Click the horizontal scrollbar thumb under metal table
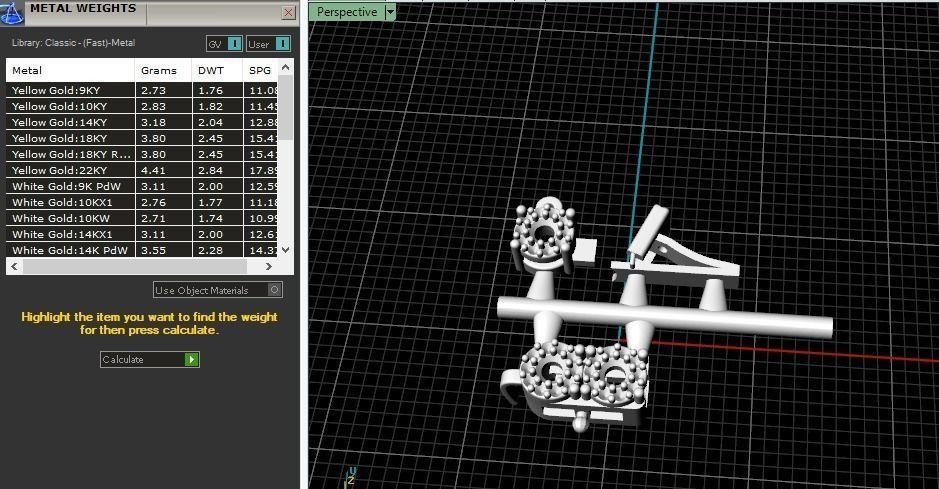This screenshot has width=939, height=489. pos(135,266)
